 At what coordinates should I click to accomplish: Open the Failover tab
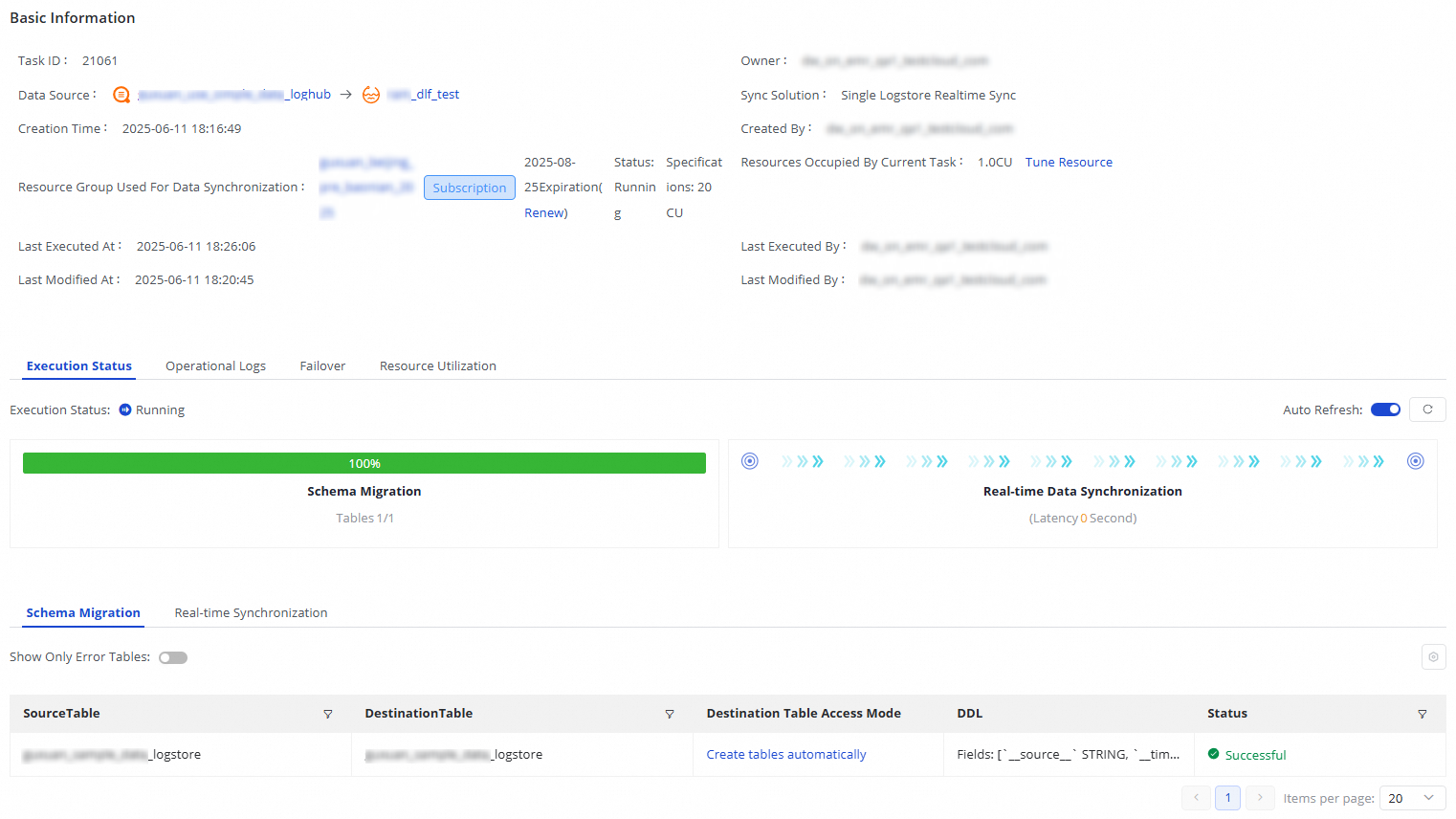(322, 365)
